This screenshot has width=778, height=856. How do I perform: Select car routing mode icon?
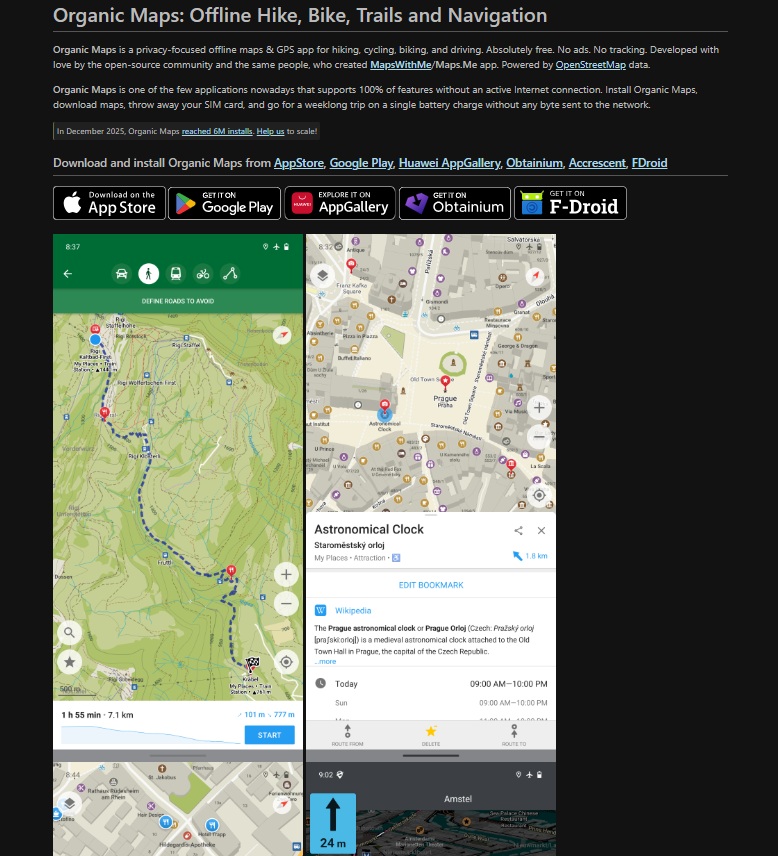click(x=121, y=274)
